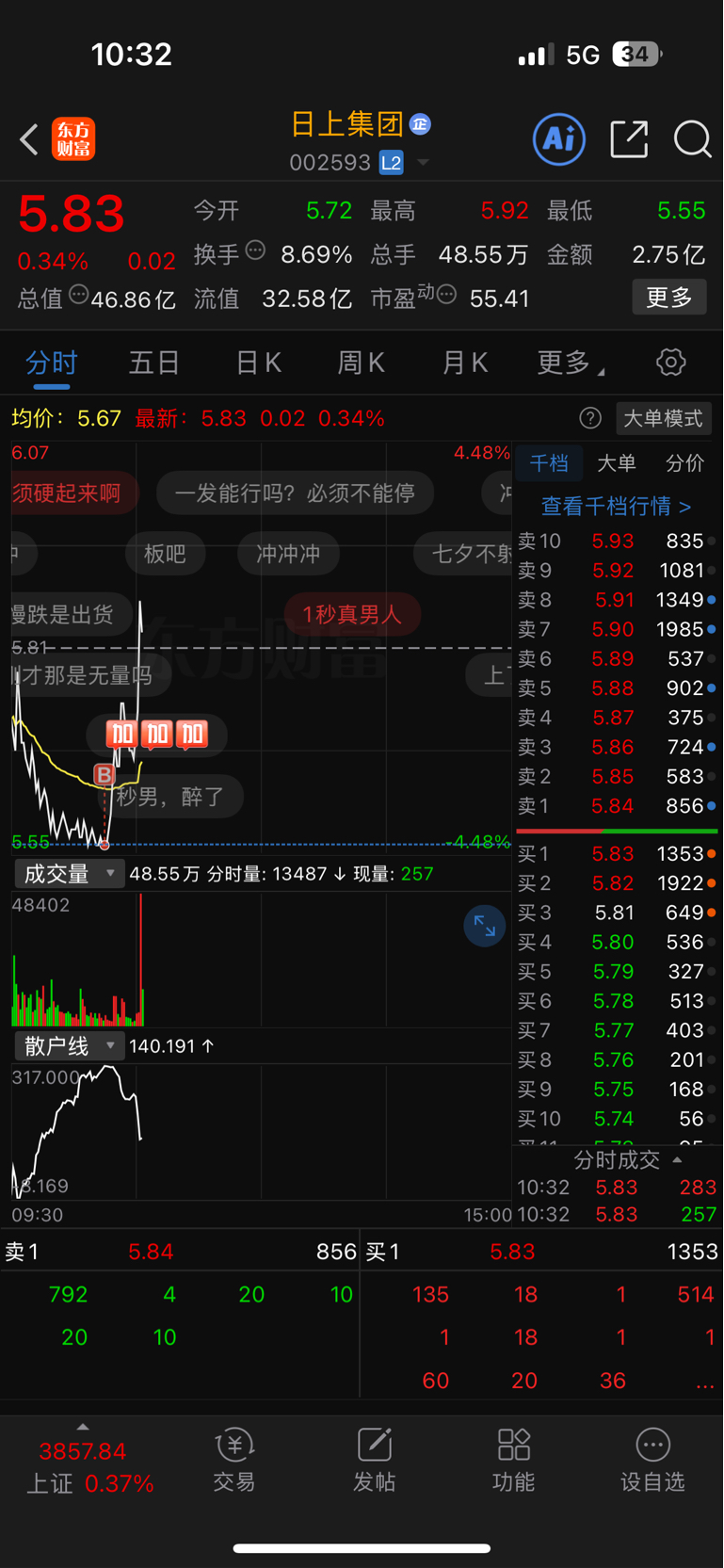Expand stock switcher triangle near code

(x=423, y=163)
